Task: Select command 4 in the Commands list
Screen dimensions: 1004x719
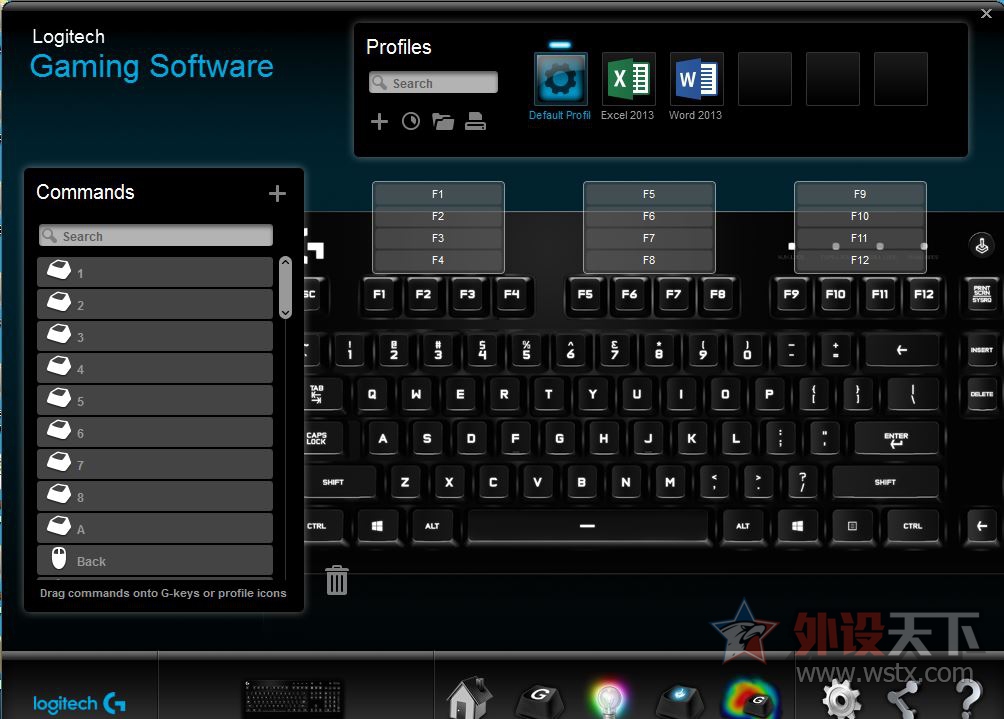Action: point(155,368)
